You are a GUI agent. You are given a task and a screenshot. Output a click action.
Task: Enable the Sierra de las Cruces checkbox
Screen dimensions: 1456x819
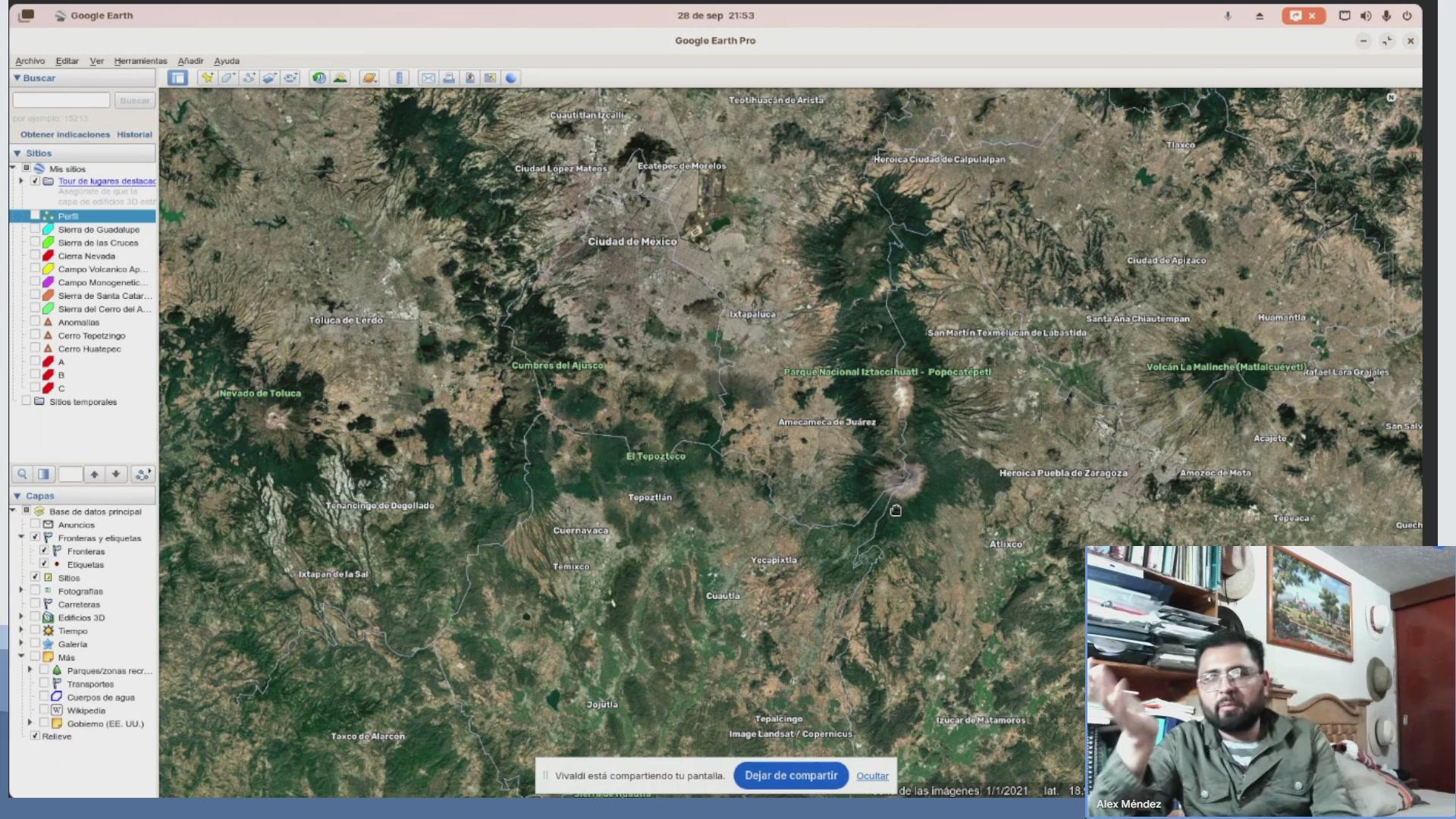[x=35, y=242]
